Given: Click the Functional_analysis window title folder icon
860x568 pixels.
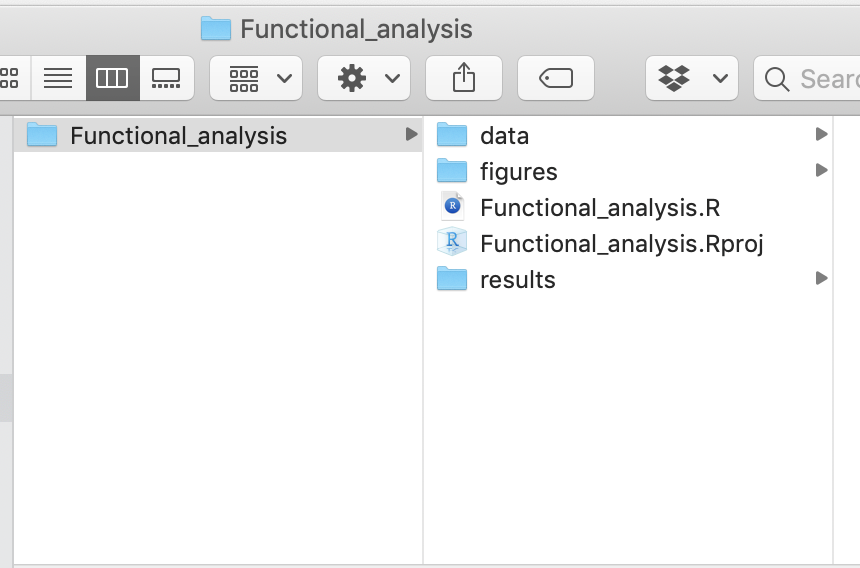Looking at the screenshot, I should pos(216,29).
